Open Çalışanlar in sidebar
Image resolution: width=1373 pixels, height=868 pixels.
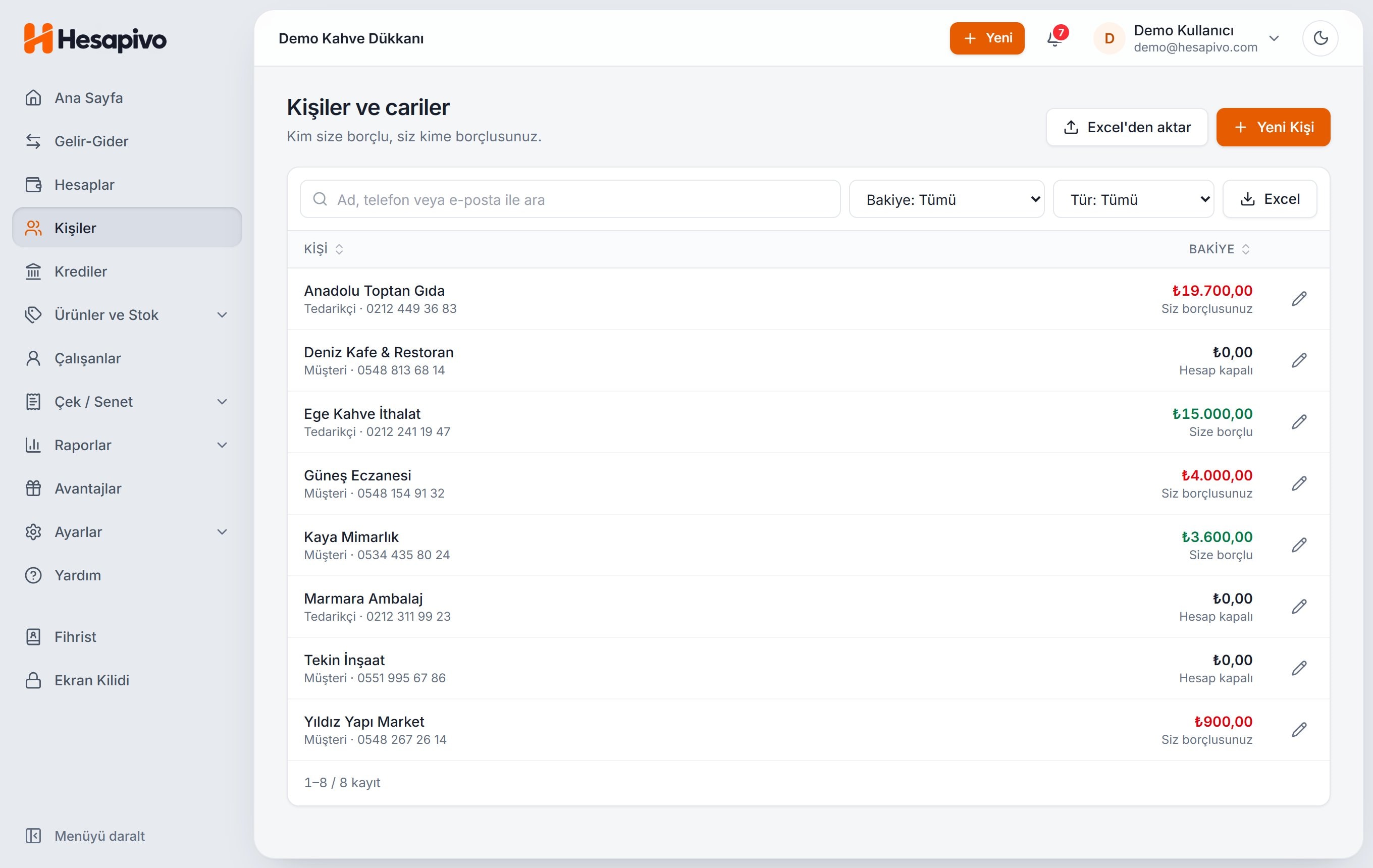(127, 358)
